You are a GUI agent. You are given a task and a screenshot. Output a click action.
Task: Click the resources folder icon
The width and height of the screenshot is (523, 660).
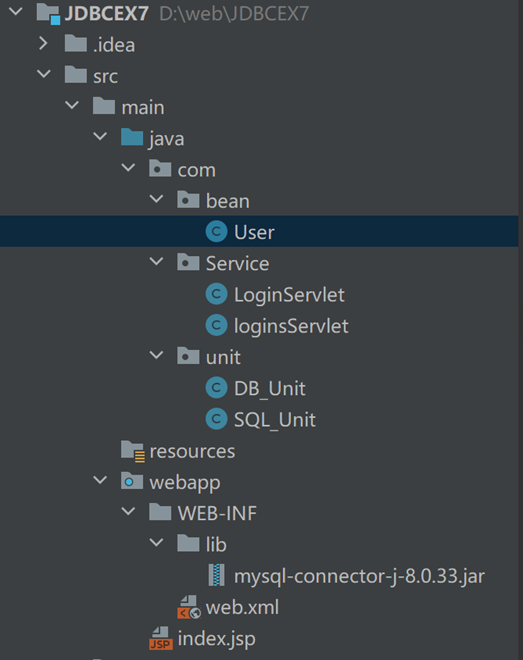(x=133, y=451)
